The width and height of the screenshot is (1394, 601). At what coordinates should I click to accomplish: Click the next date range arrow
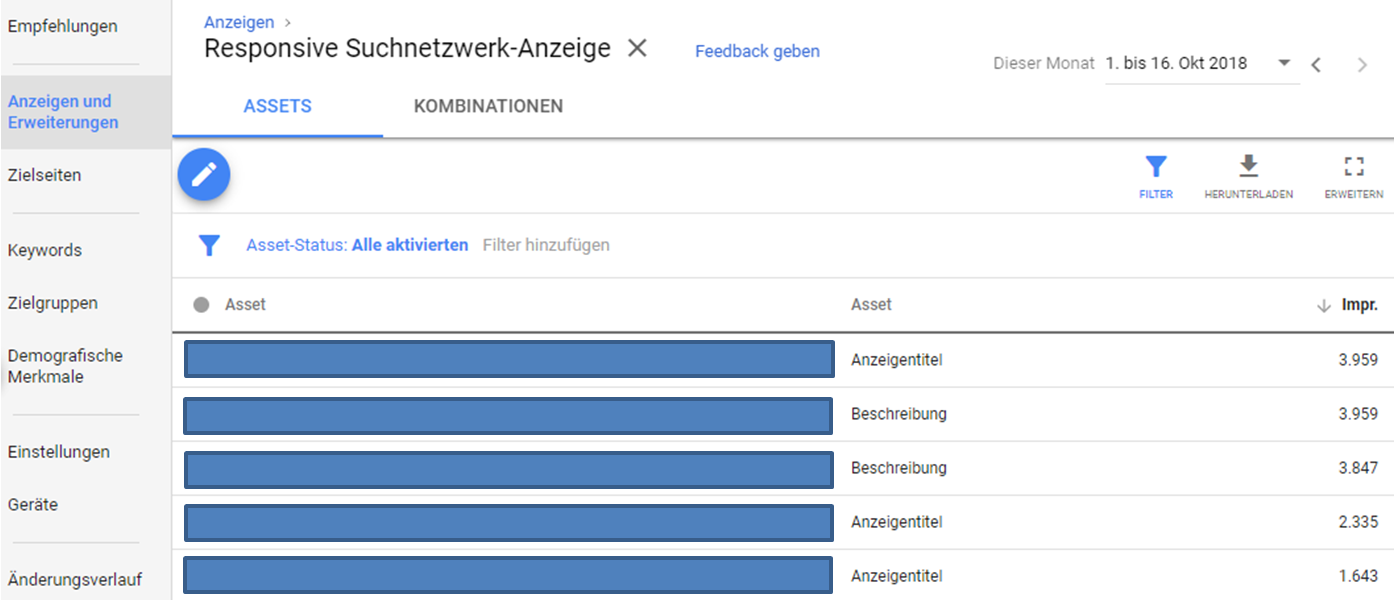point(1362,64)
